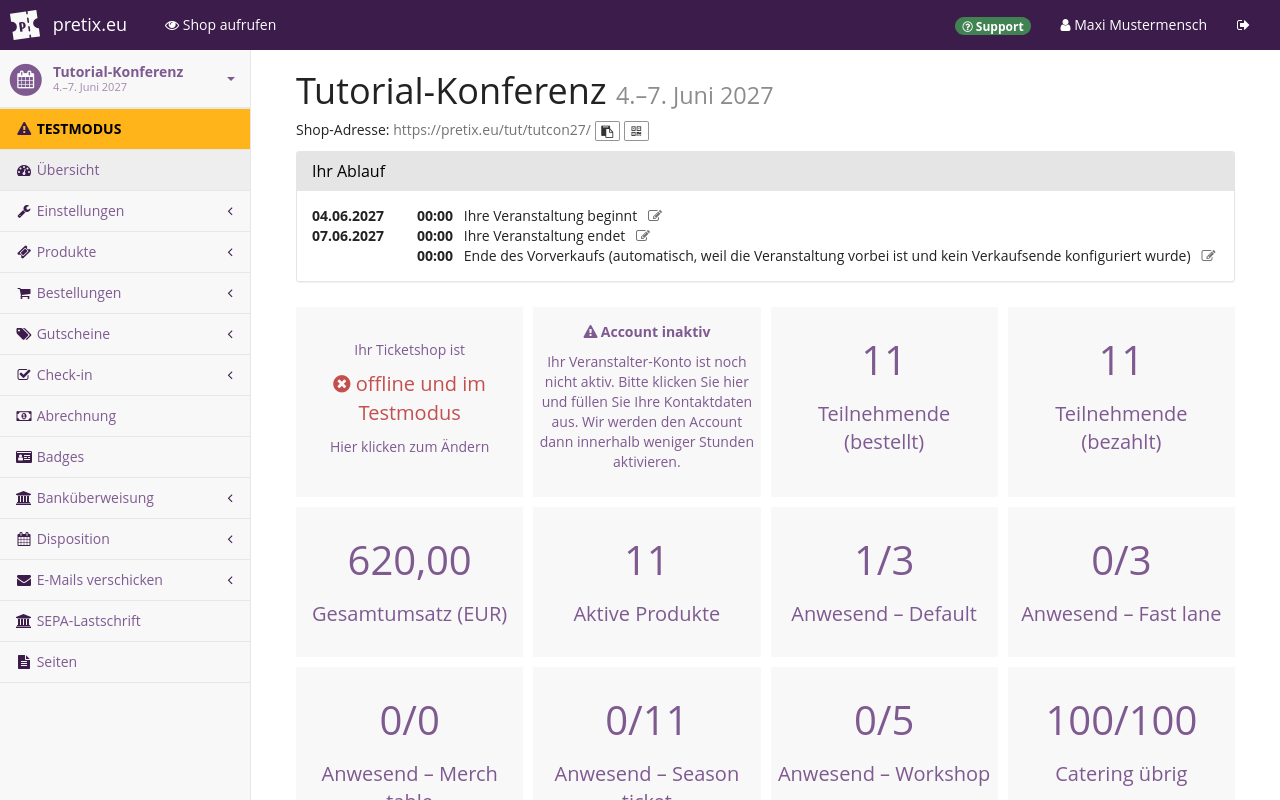Expand the Produkte menu
Screen dimensions: 1280x800
point(125,252)
